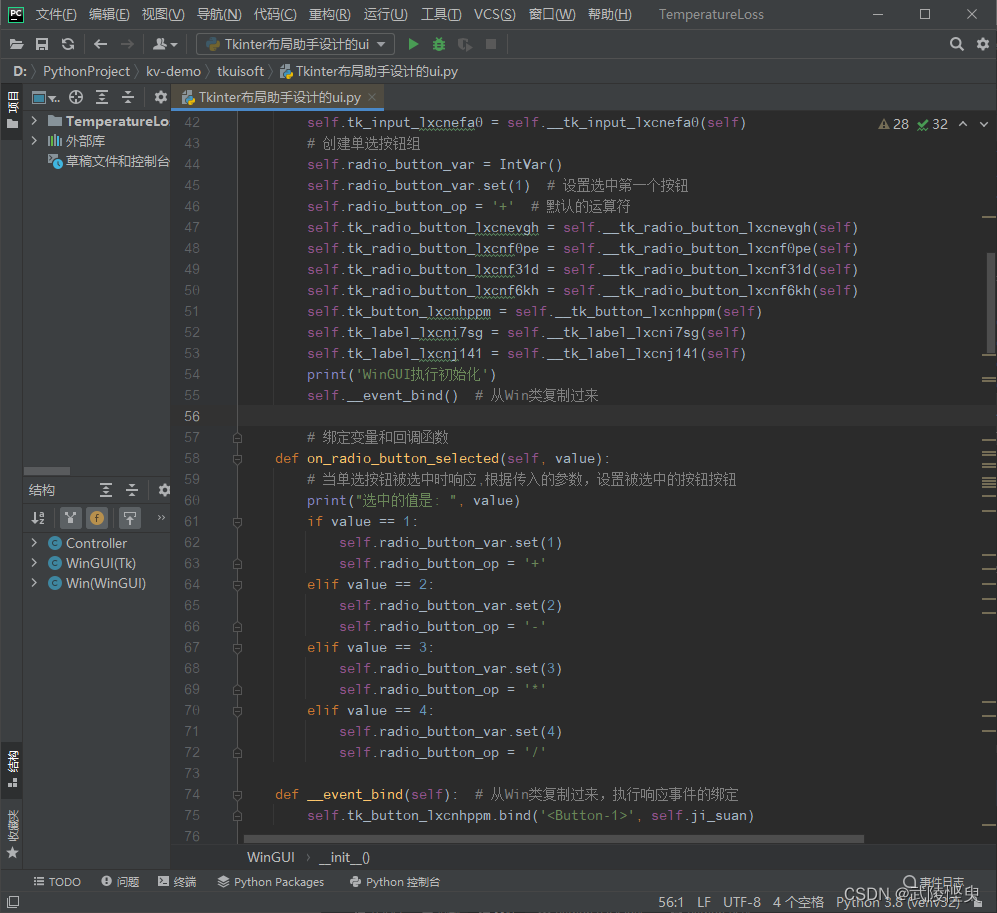This screenshot has height=913, width=997.
Task: Open search everywhere magnifier icon
Action: [x=956, y=44]
